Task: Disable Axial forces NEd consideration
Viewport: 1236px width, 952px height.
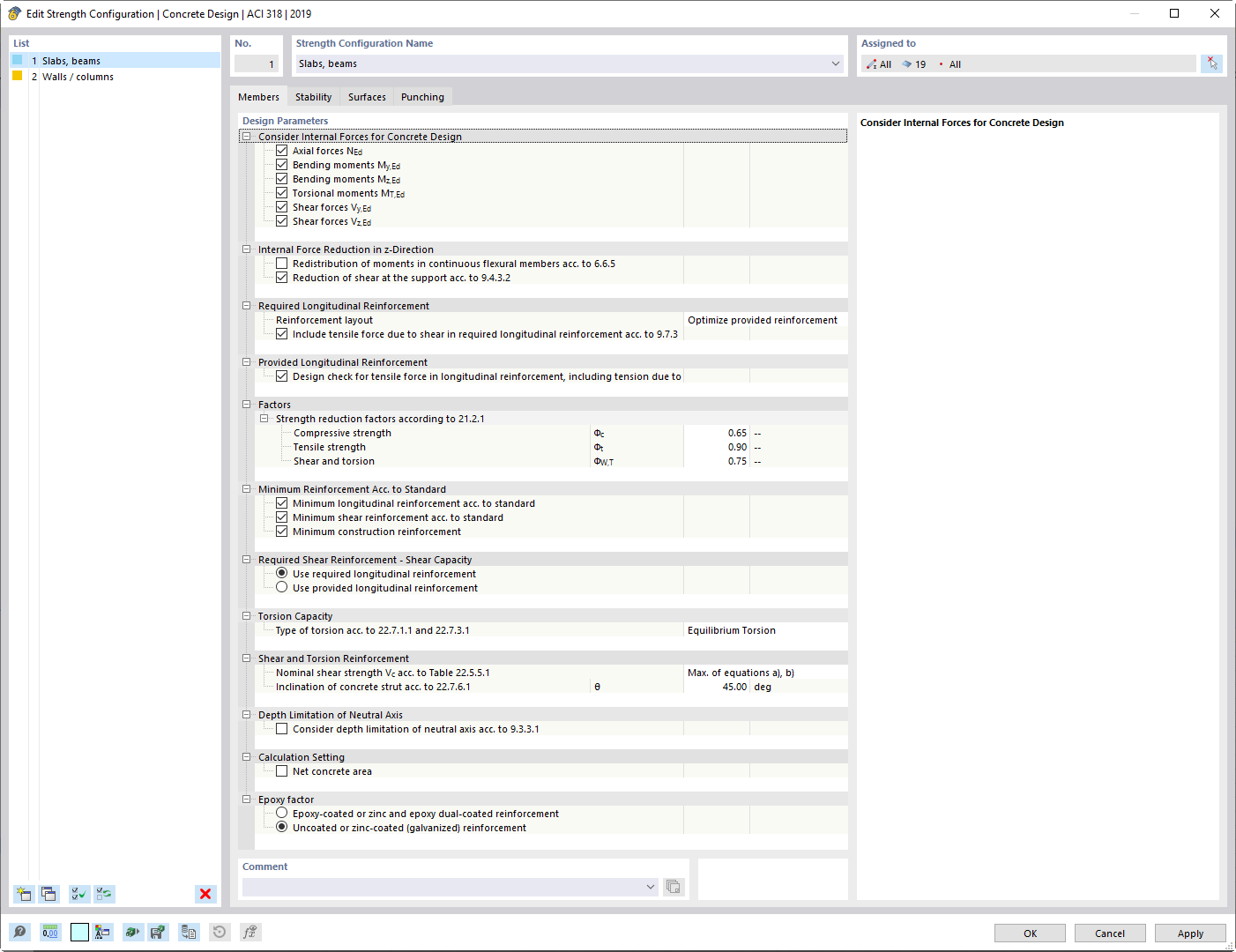Action: click(x=281, y=150)
